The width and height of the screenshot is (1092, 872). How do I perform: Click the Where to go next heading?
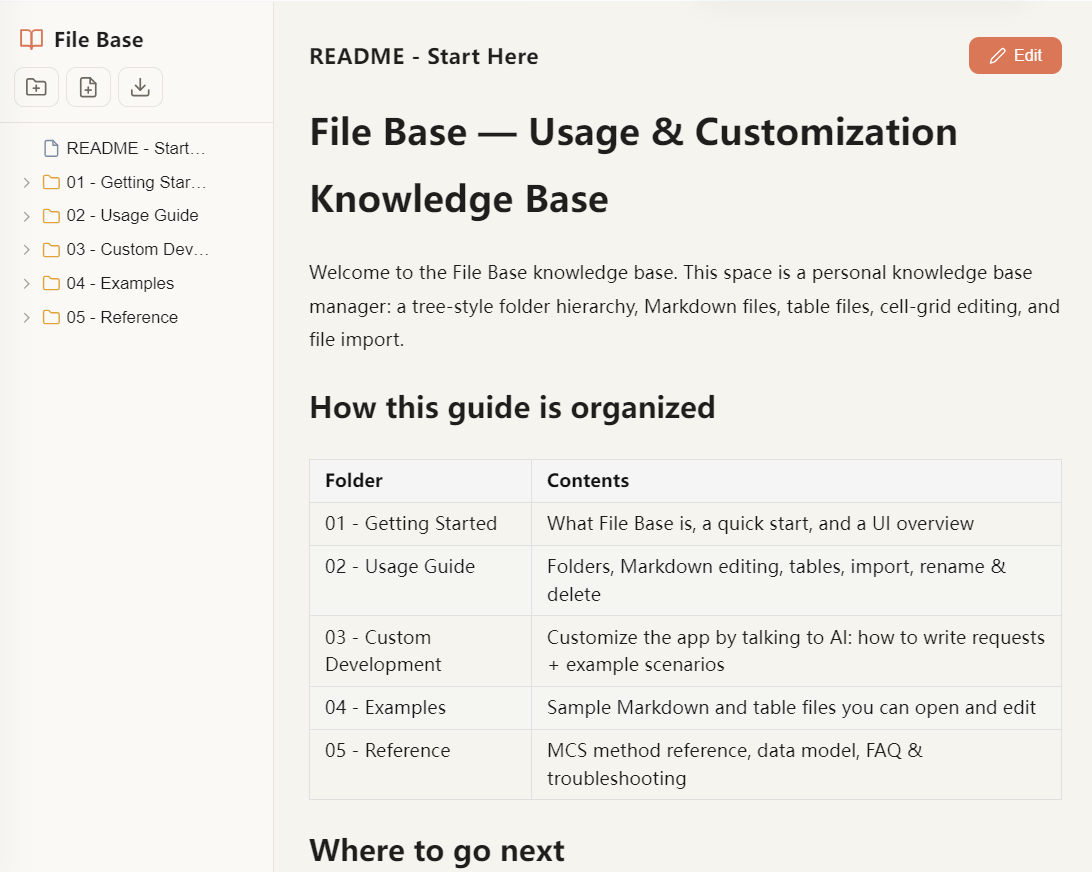(x=437, y=850)
